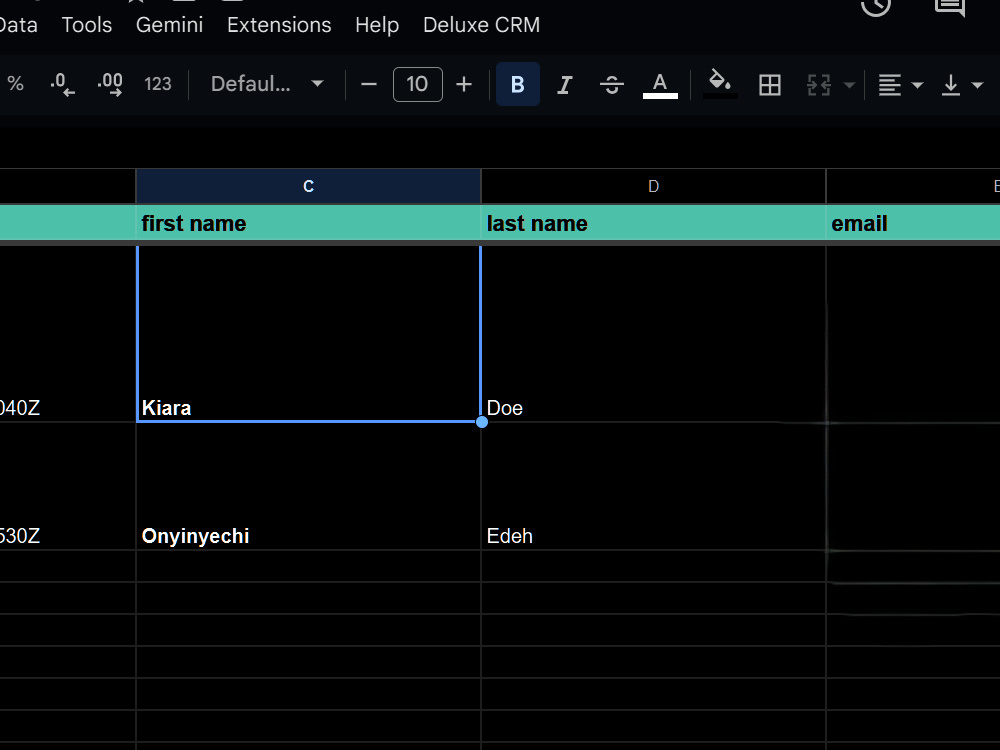Click the 'email' header cell

[913, 223]
